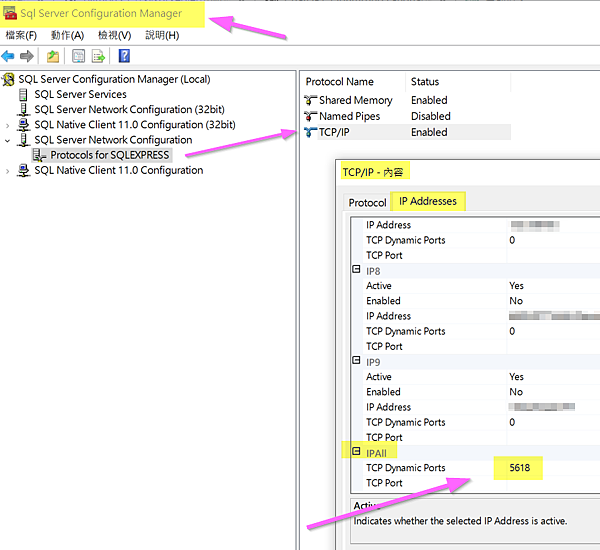Click the icon beside SQL Native Client 11.0 Configuration (32bit)
This screenshot has height=550, width=600.
click(x=23, y=125)
